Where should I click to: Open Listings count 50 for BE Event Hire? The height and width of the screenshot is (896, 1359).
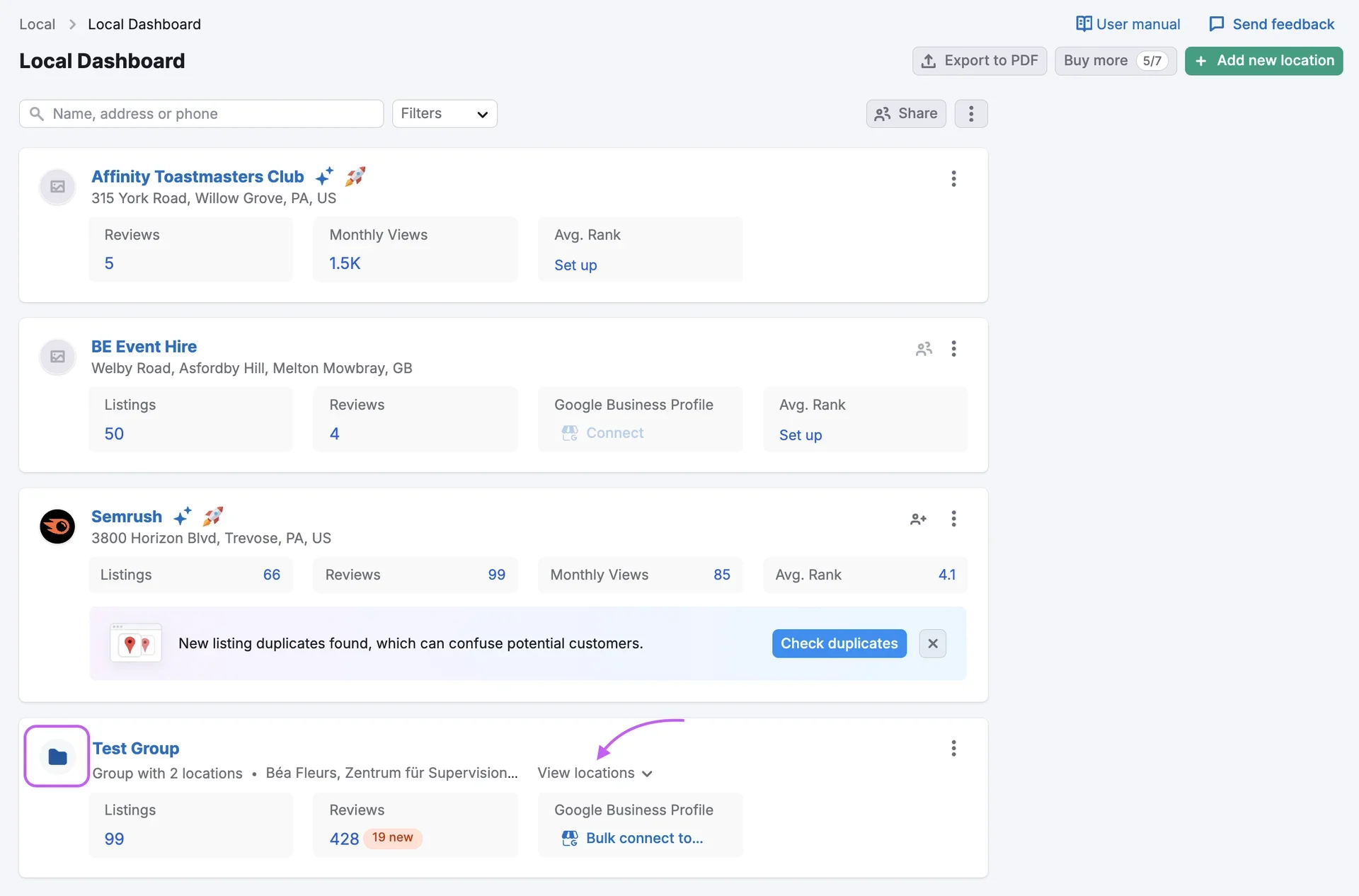click(114, 434)
